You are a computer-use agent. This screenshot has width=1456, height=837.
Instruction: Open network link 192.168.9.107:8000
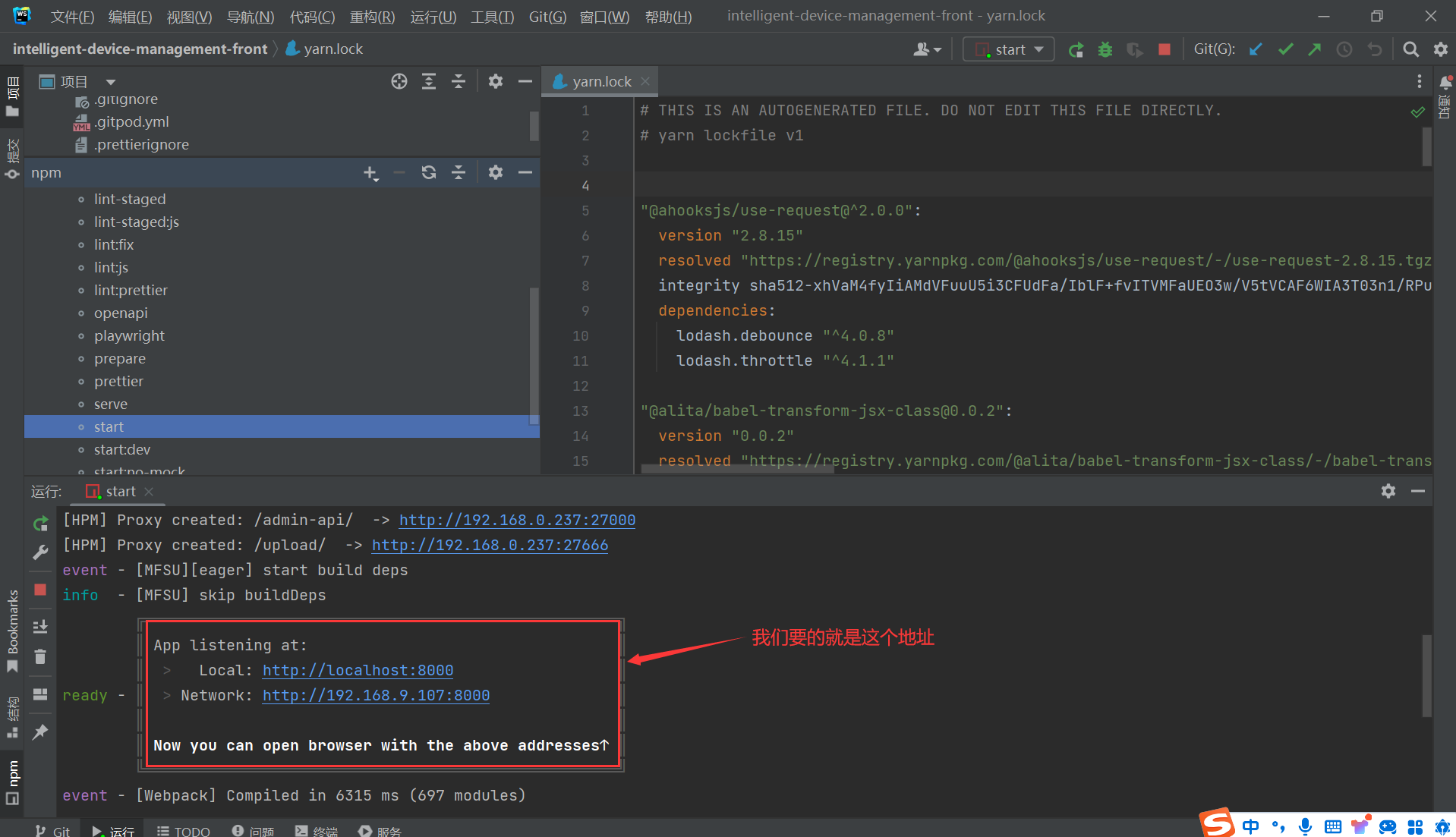pyautogui.click(x=376, y=695)
